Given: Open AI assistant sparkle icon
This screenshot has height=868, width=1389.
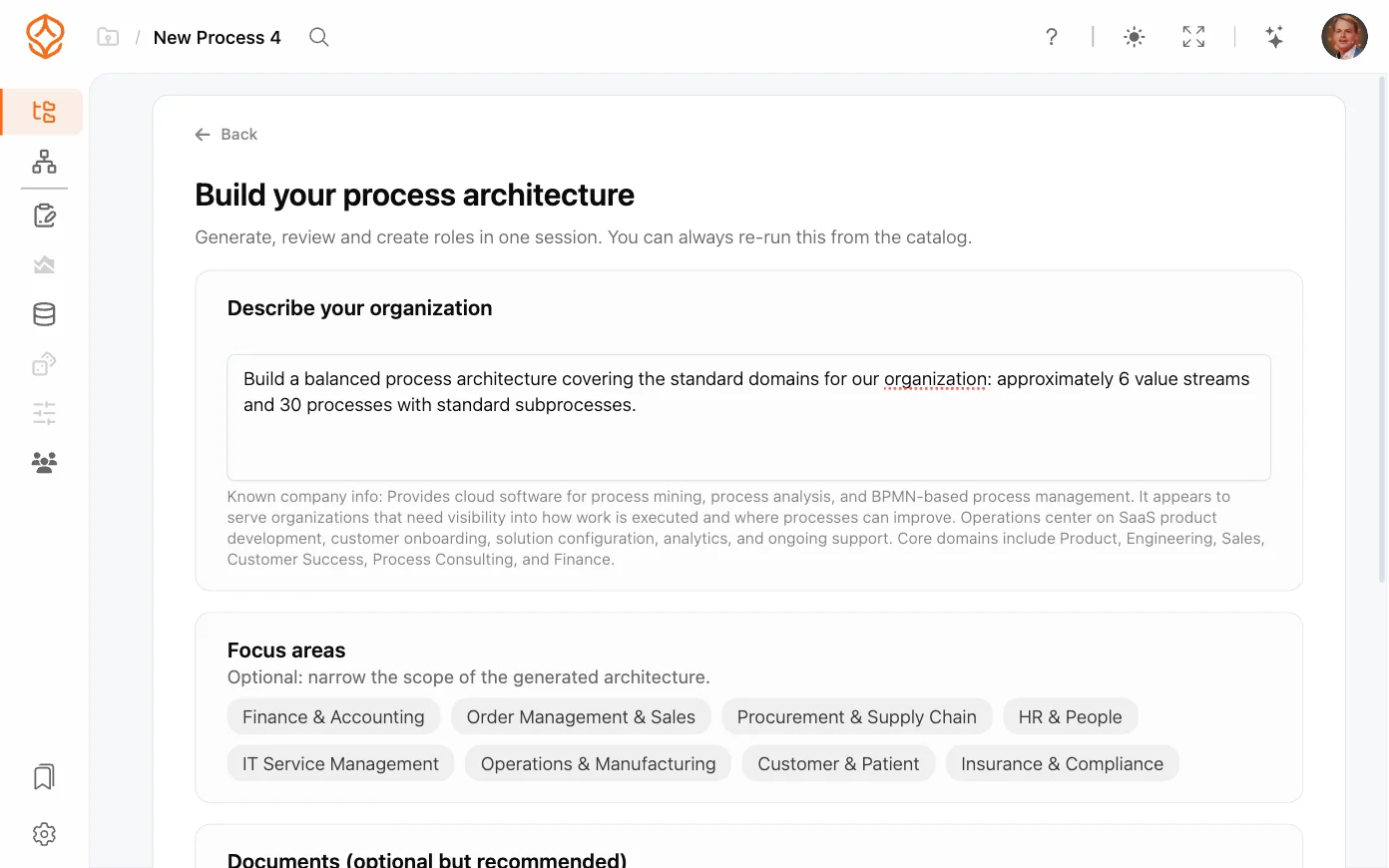Looking at the screenshot, I should 1274,37.
